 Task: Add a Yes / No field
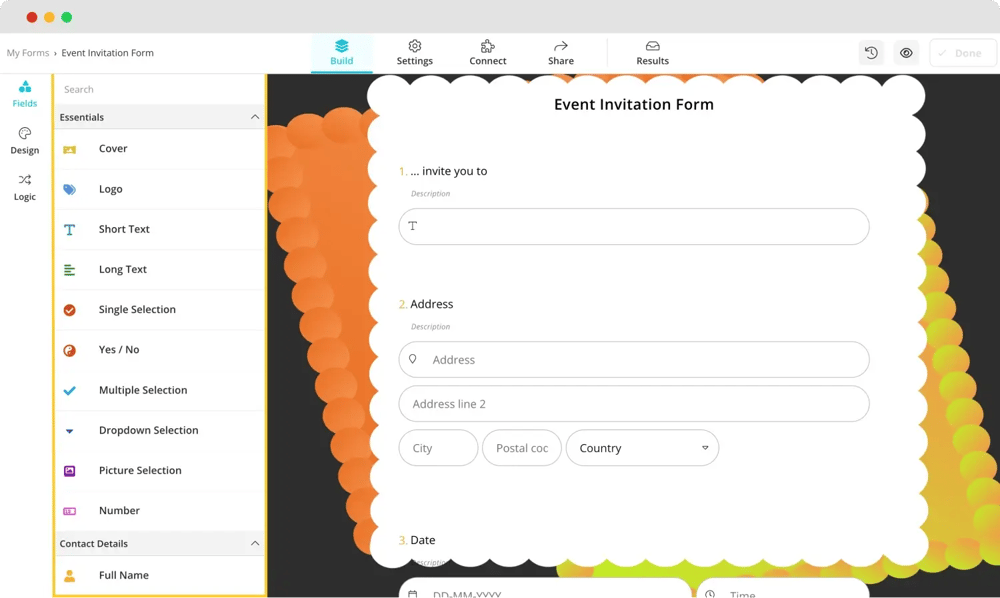pyautogui.click(x=119, y=350)
